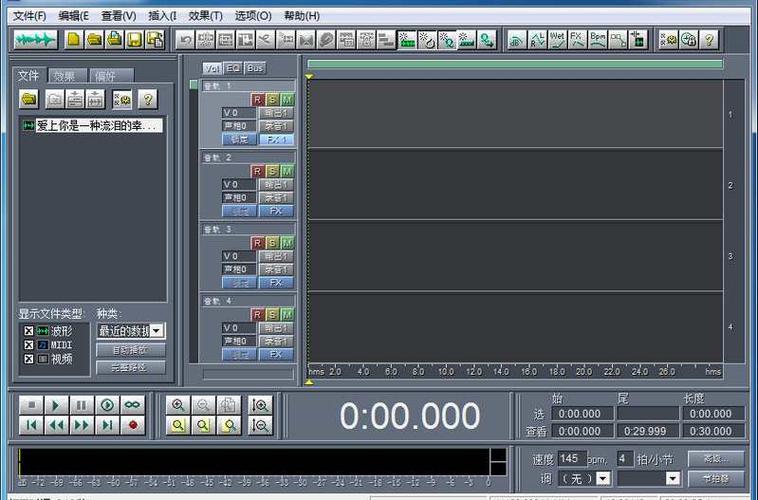Click the play-to-end circled play button

107,405
